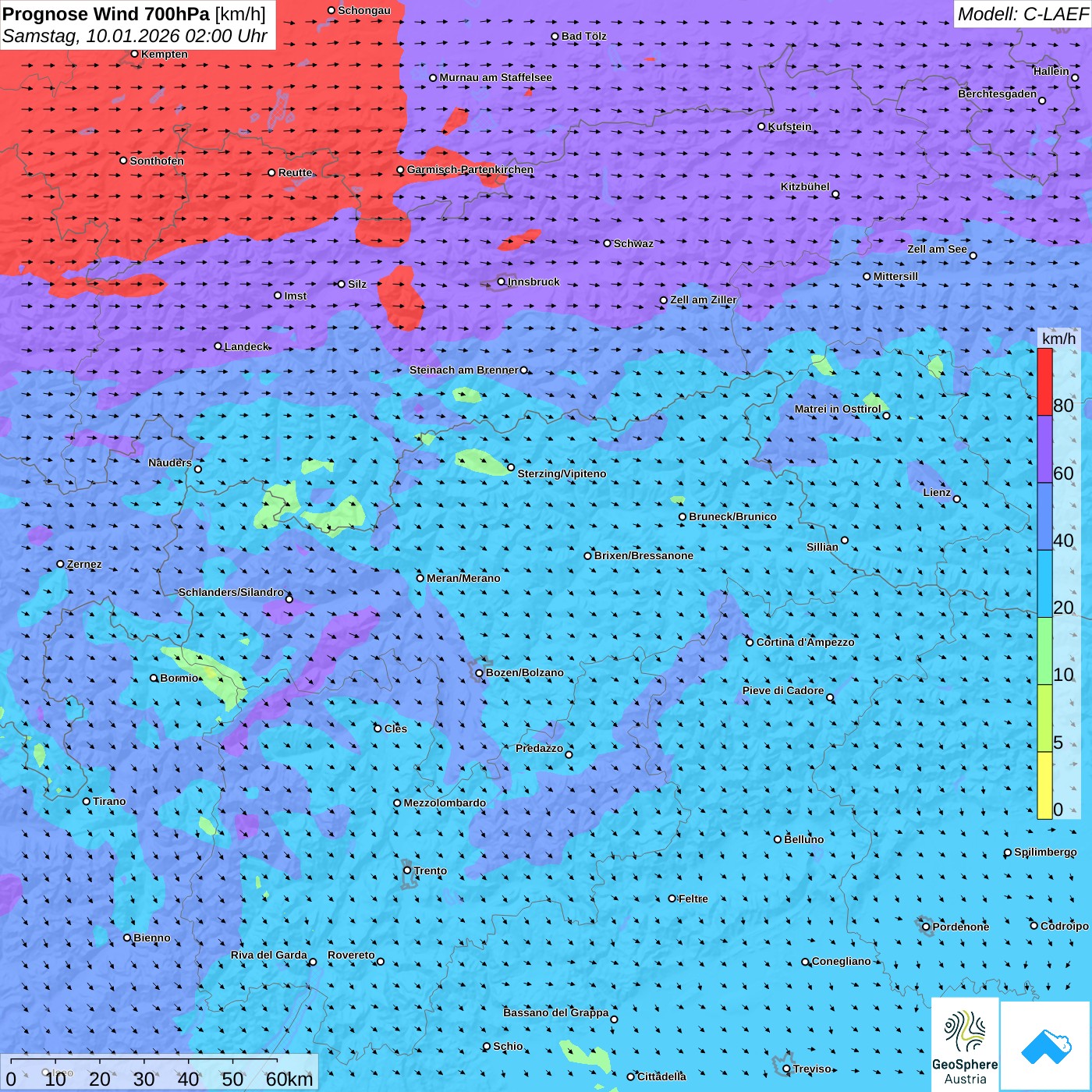Click the '60km' scale bar label

289,1079
